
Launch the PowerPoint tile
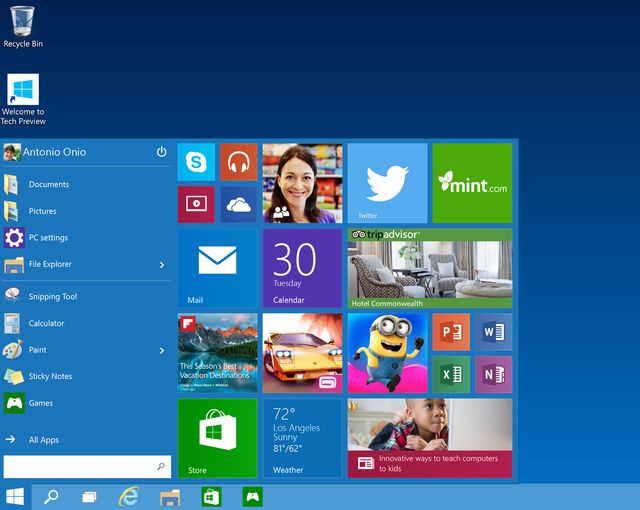pyautogui.click(x=450, y=331)
